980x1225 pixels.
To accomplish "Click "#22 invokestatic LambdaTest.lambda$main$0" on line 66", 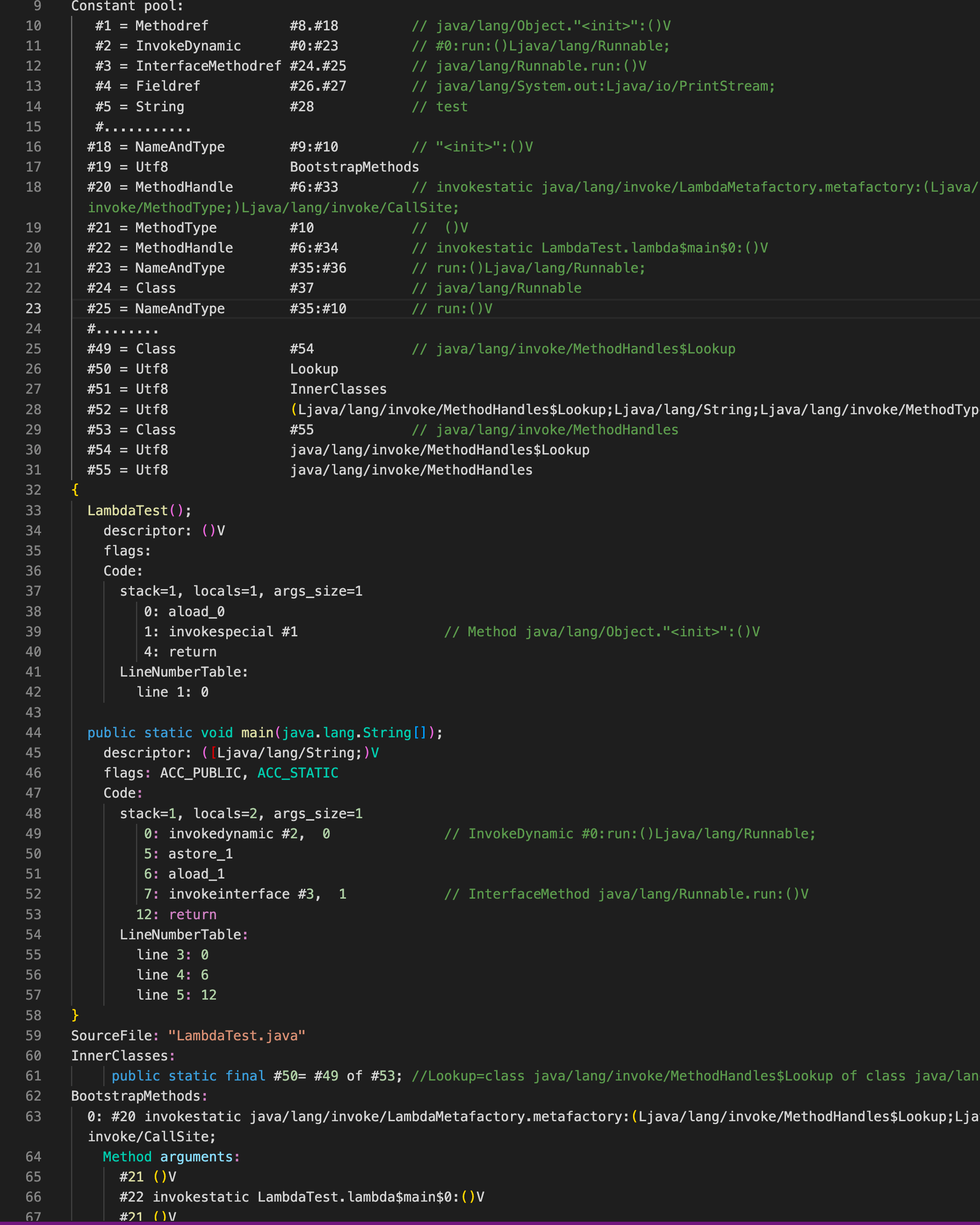I will (290, 1197).
